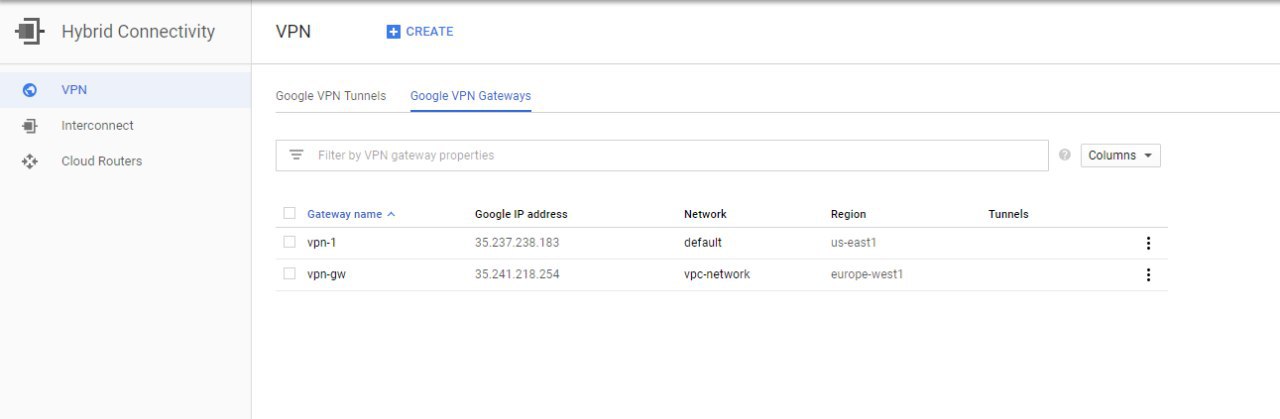Click the CREATE button
Screen dimensions: 1280x419
click(420, 32)
